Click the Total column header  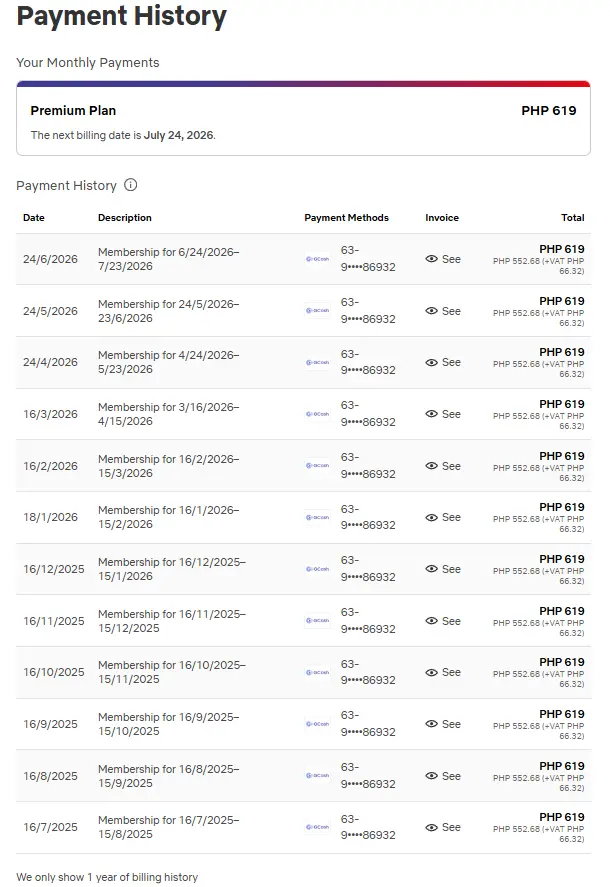(x=573, y=218)
